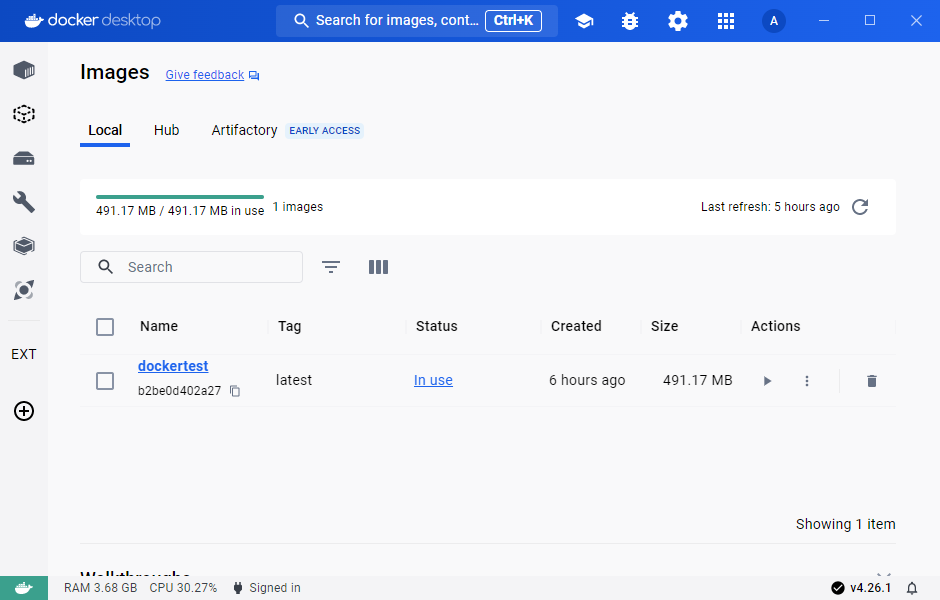Click the Signed in status

pyautogui.click(x=267, y=588)
